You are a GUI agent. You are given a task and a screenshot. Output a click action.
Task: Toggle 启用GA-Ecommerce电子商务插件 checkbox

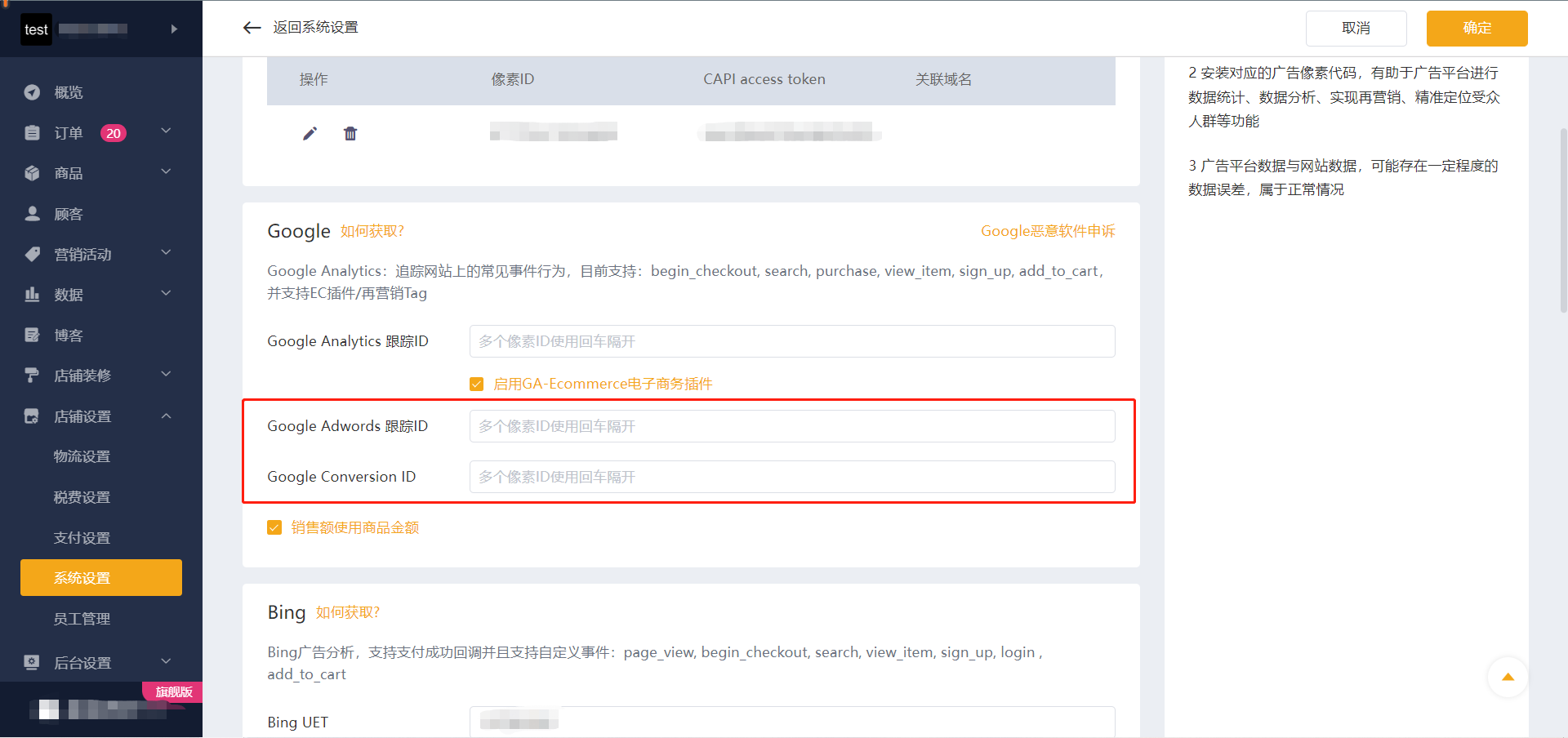(477, 384)
